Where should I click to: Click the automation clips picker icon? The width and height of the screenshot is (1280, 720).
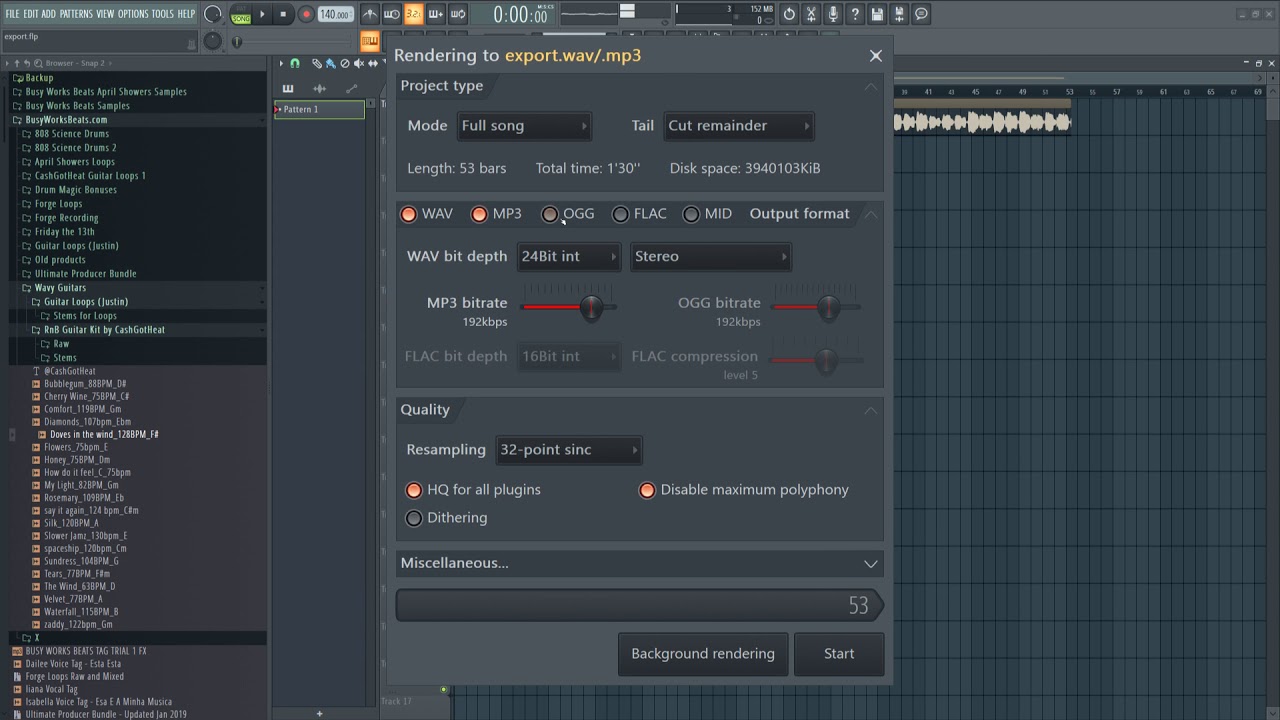point(351,88)
